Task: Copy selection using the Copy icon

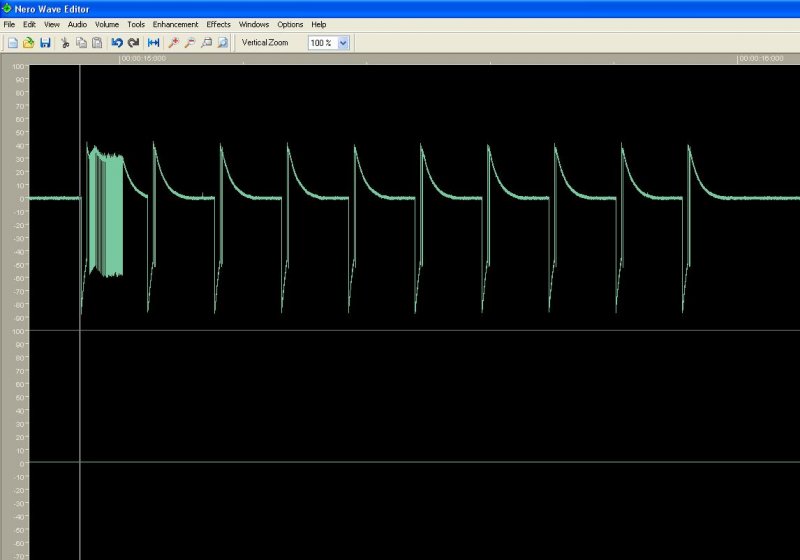Action: [81, 43]
